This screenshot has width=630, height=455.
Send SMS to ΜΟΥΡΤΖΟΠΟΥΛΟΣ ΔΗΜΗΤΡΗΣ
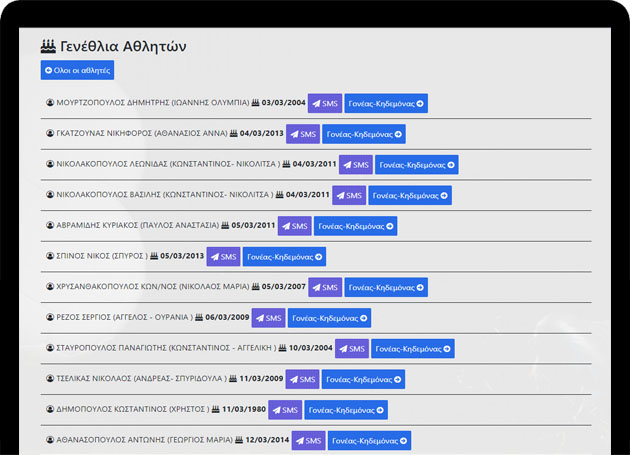[325, 103]
